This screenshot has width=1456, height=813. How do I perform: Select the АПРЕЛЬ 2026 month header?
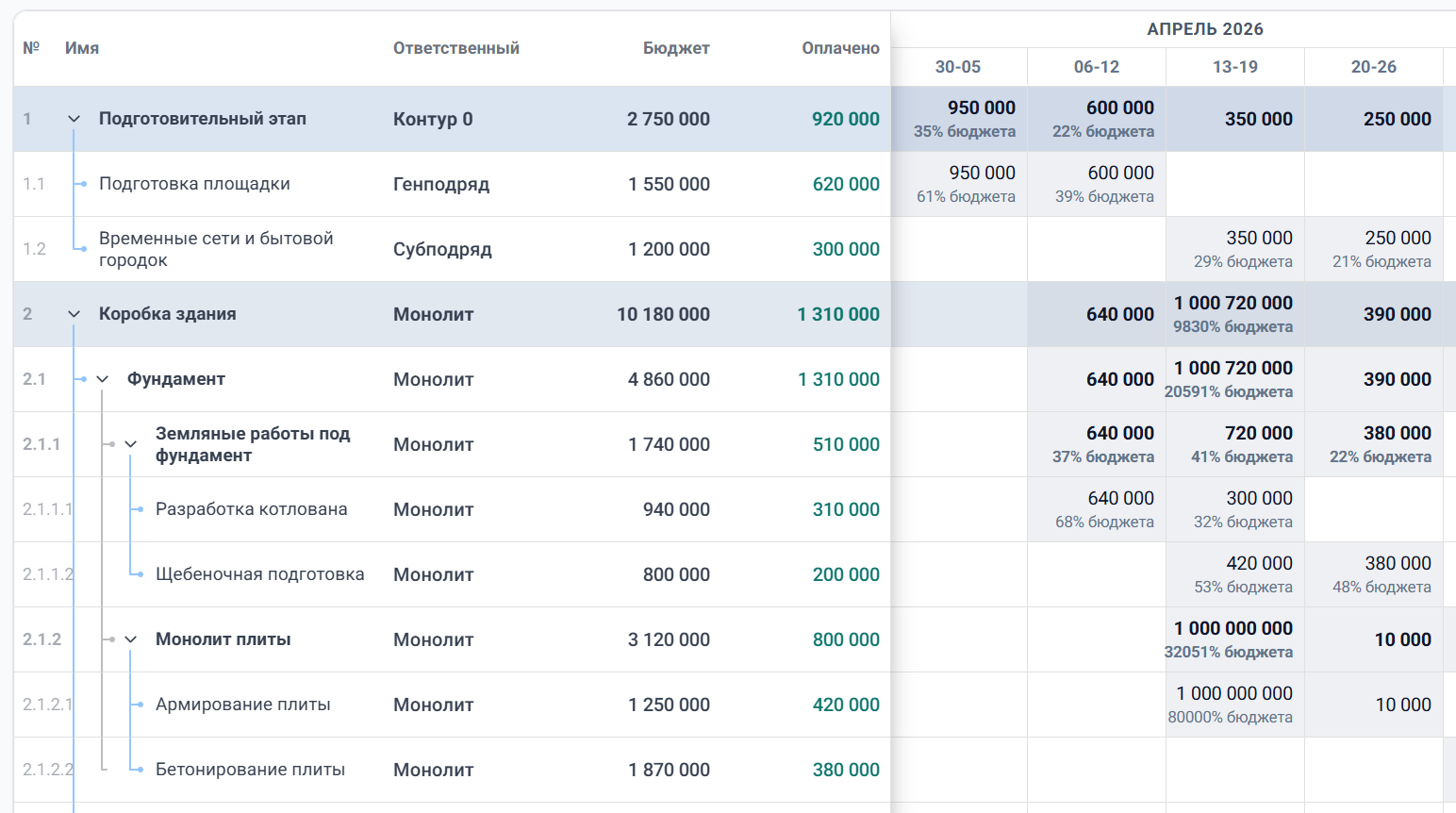pos(1205,29)
